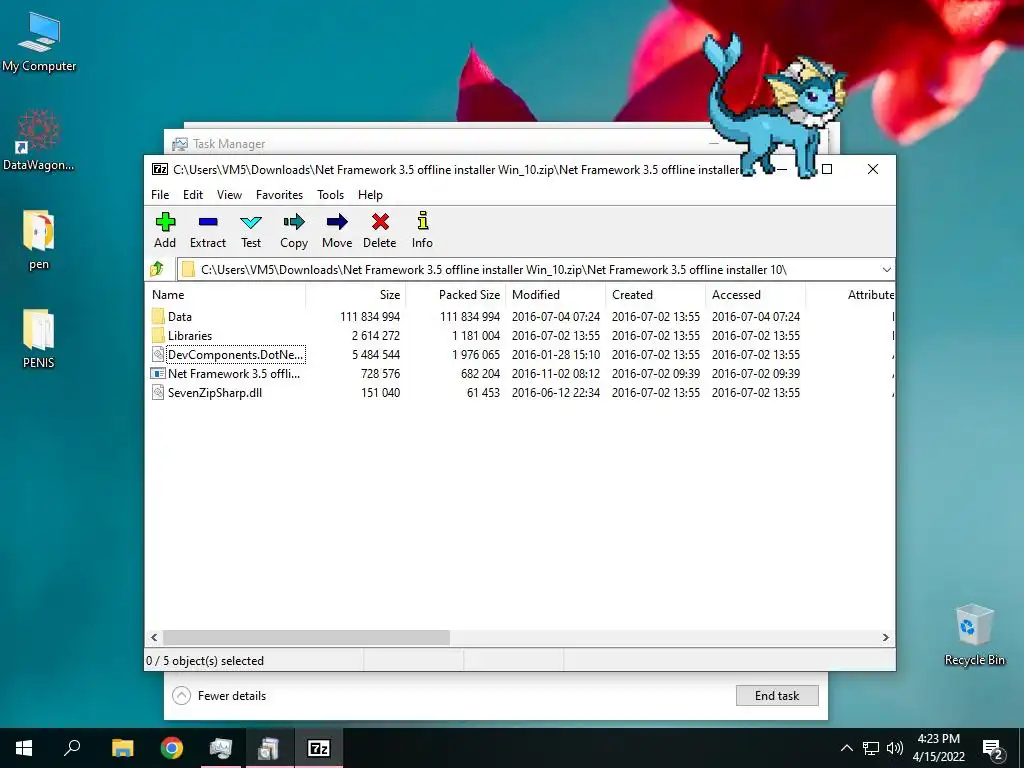Click the scrollbar right arrow
Image resolution: width=1024 pixels, height=768 pixels.
pos(886,637)
